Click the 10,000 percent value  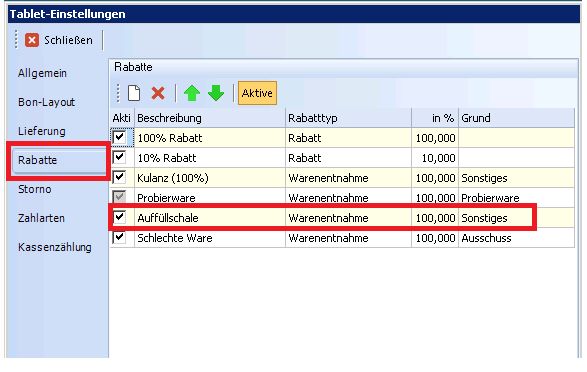coord(438,158)
